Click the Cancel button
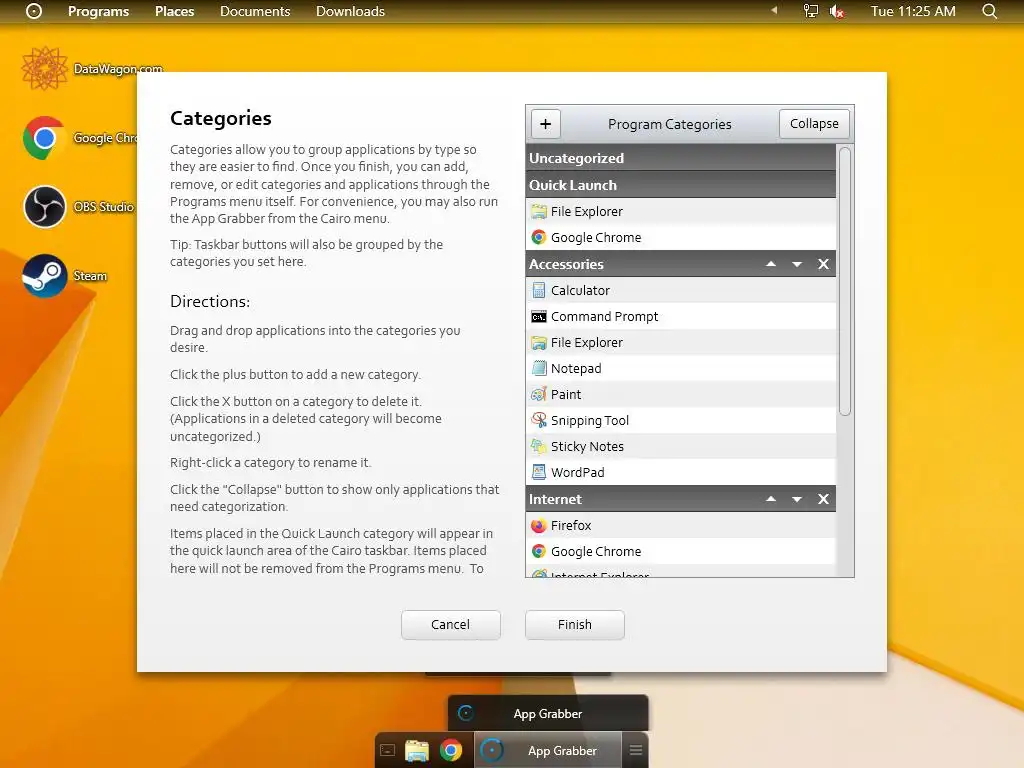Screen dimensions: 1024x768 (x=451, y=624)
